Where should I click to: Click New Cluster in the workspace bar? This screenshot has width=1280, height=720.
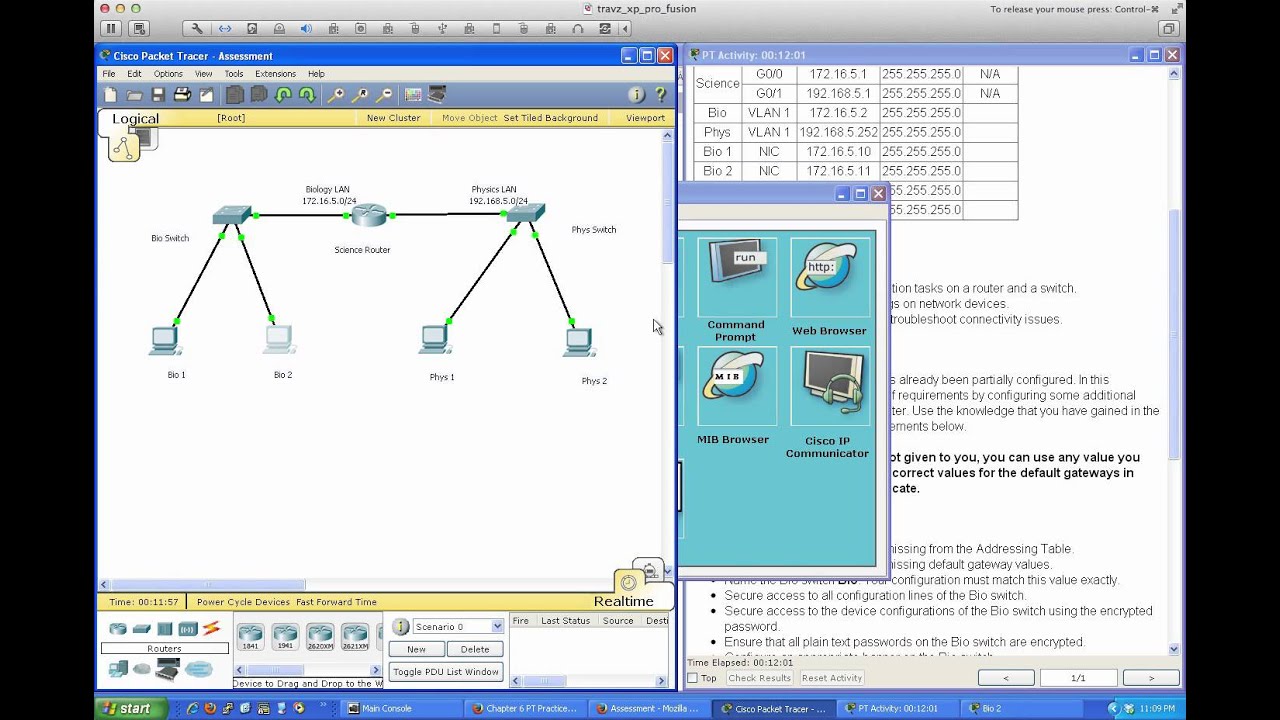[393, 118]
